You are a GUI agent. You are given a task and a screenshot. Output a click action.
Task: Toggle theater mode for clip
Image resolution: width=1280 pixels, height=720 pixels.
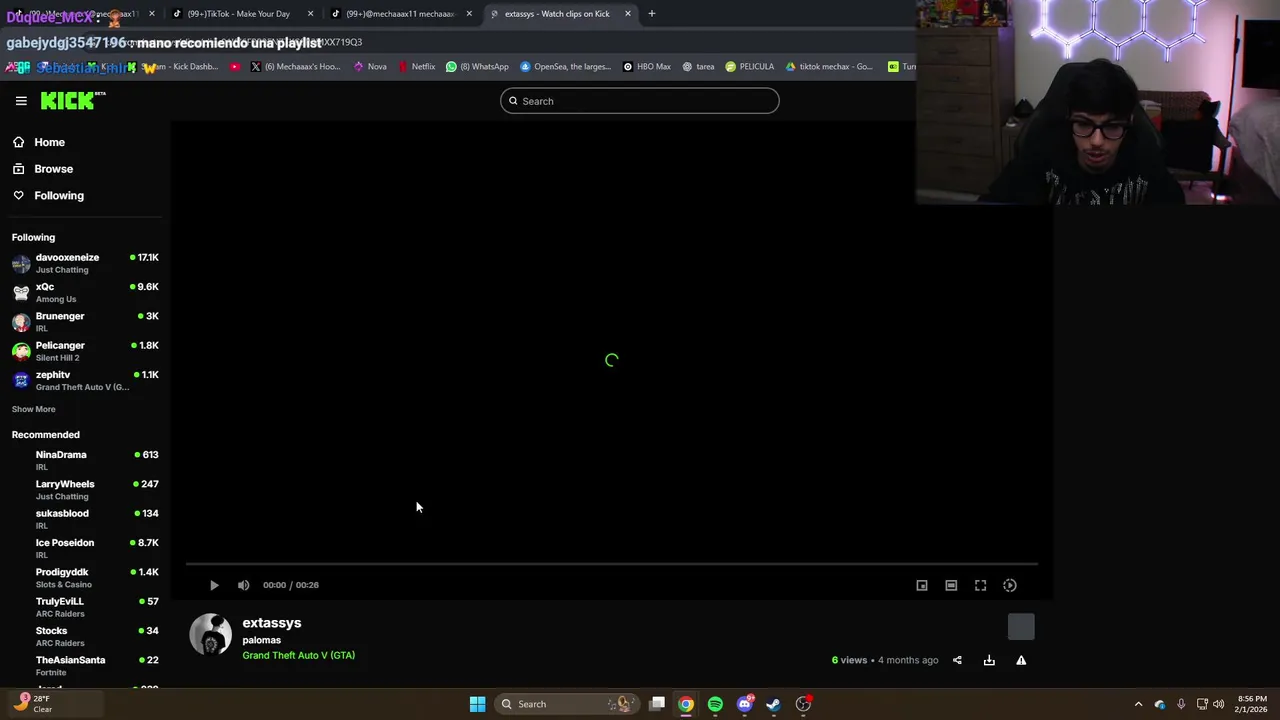click(x=951, y=585)
